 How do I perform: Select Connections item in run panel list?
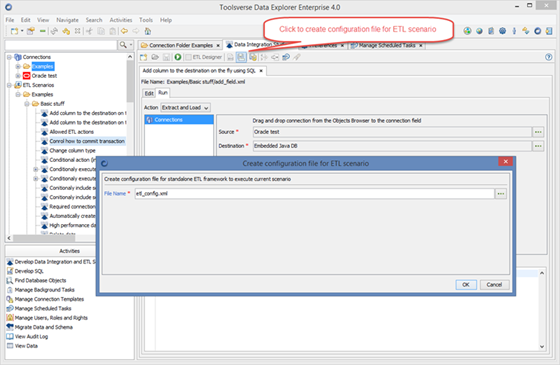pyautogui.click(x=179, y=120)
